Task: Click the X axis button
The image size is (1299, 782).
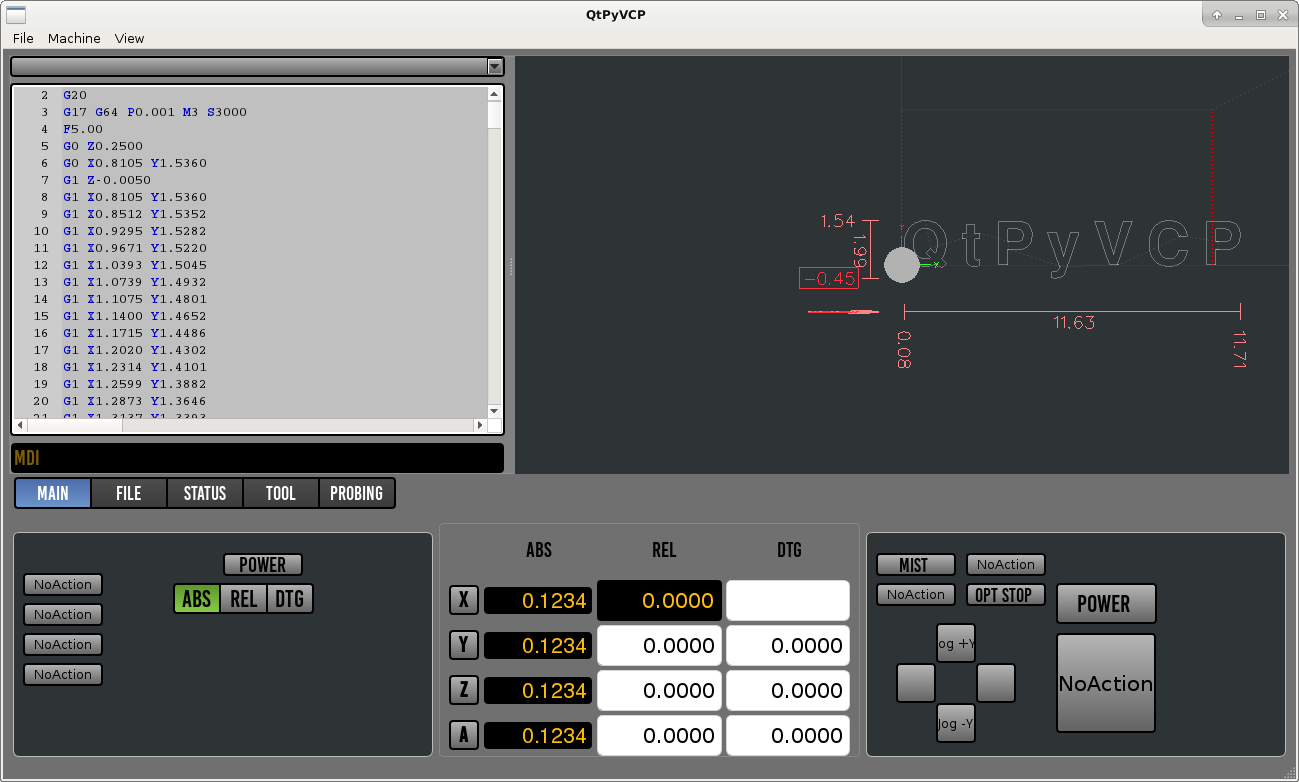Action: [463, 600]
